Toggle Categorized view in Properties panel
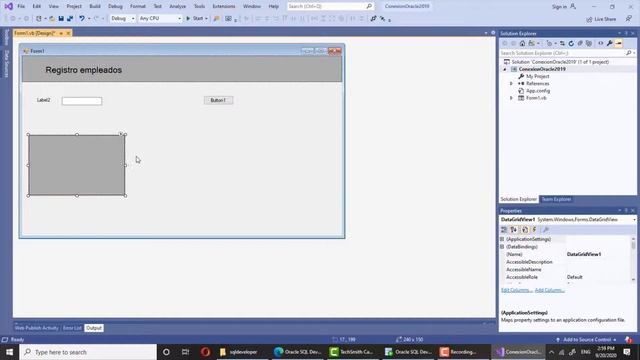640x360 pixels. coord(504,230)
